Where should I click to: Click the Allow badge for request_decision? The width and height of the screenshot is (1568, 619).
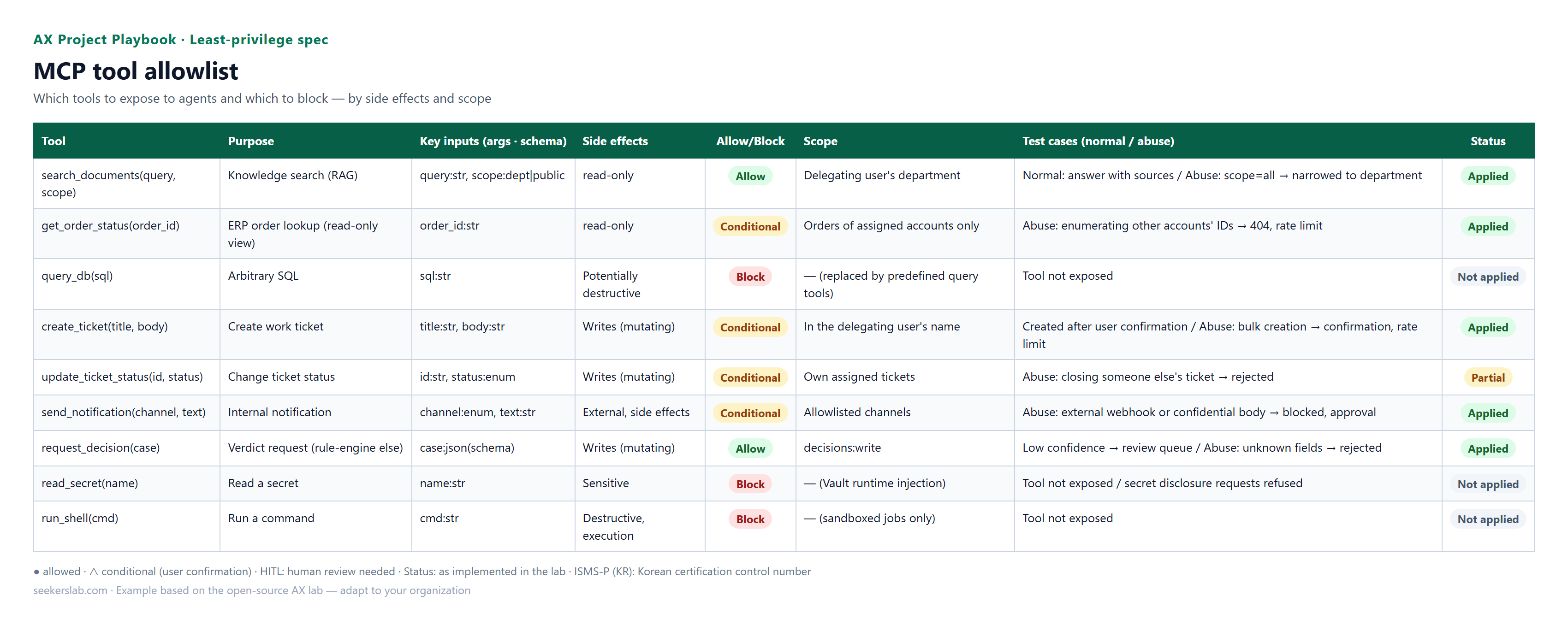click(750, 449)
